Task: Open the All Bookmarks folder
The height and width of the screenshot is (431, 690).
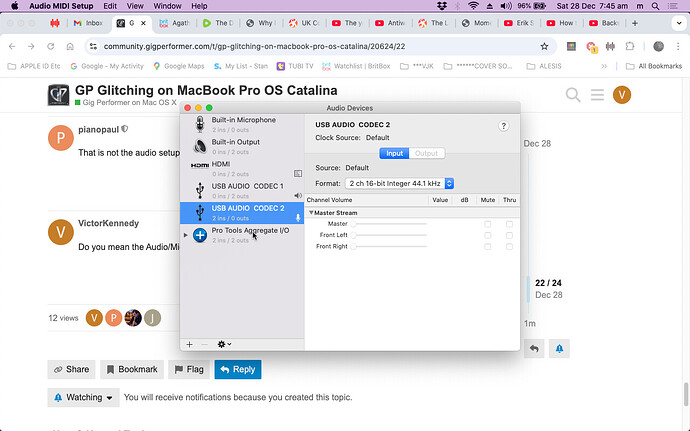Action: coord(654,66)
